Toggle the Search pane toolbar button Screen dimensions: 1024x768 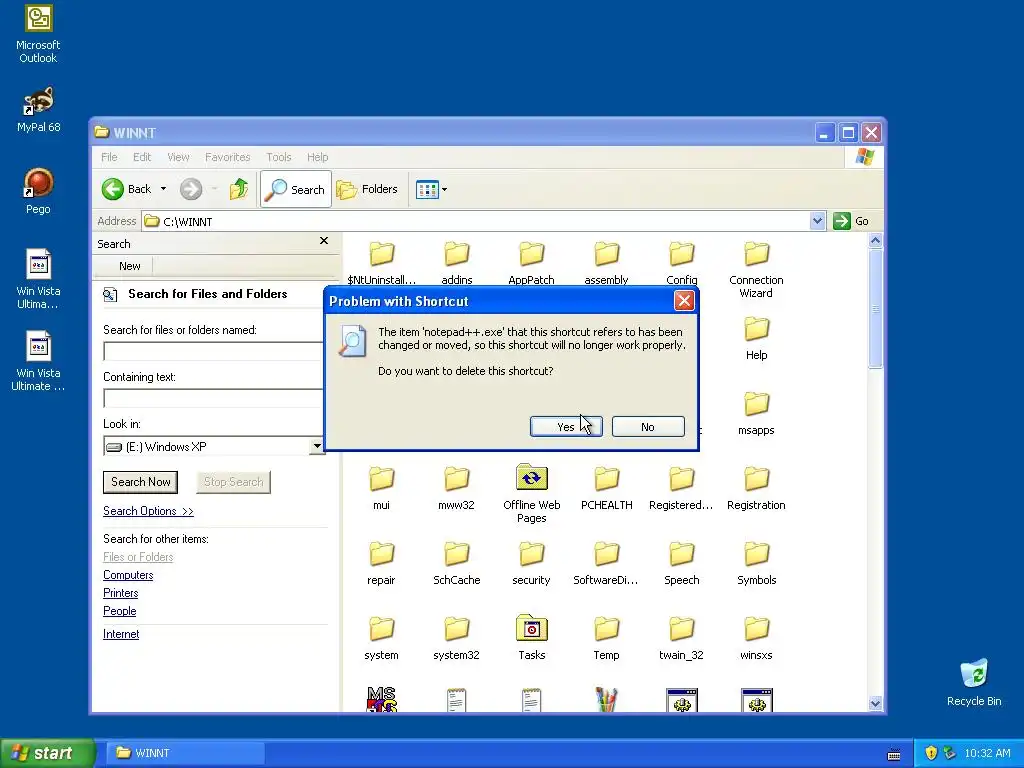[296, 189]
